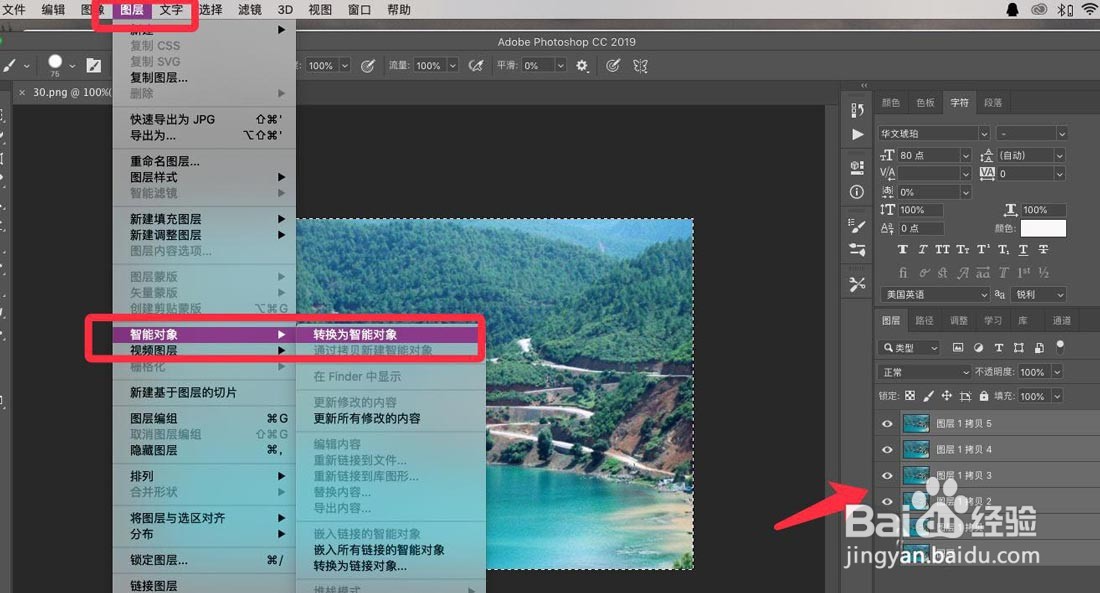Open the text color swatch in Character panel
Screen dimensions: 1100x593
coord(1043,228)
